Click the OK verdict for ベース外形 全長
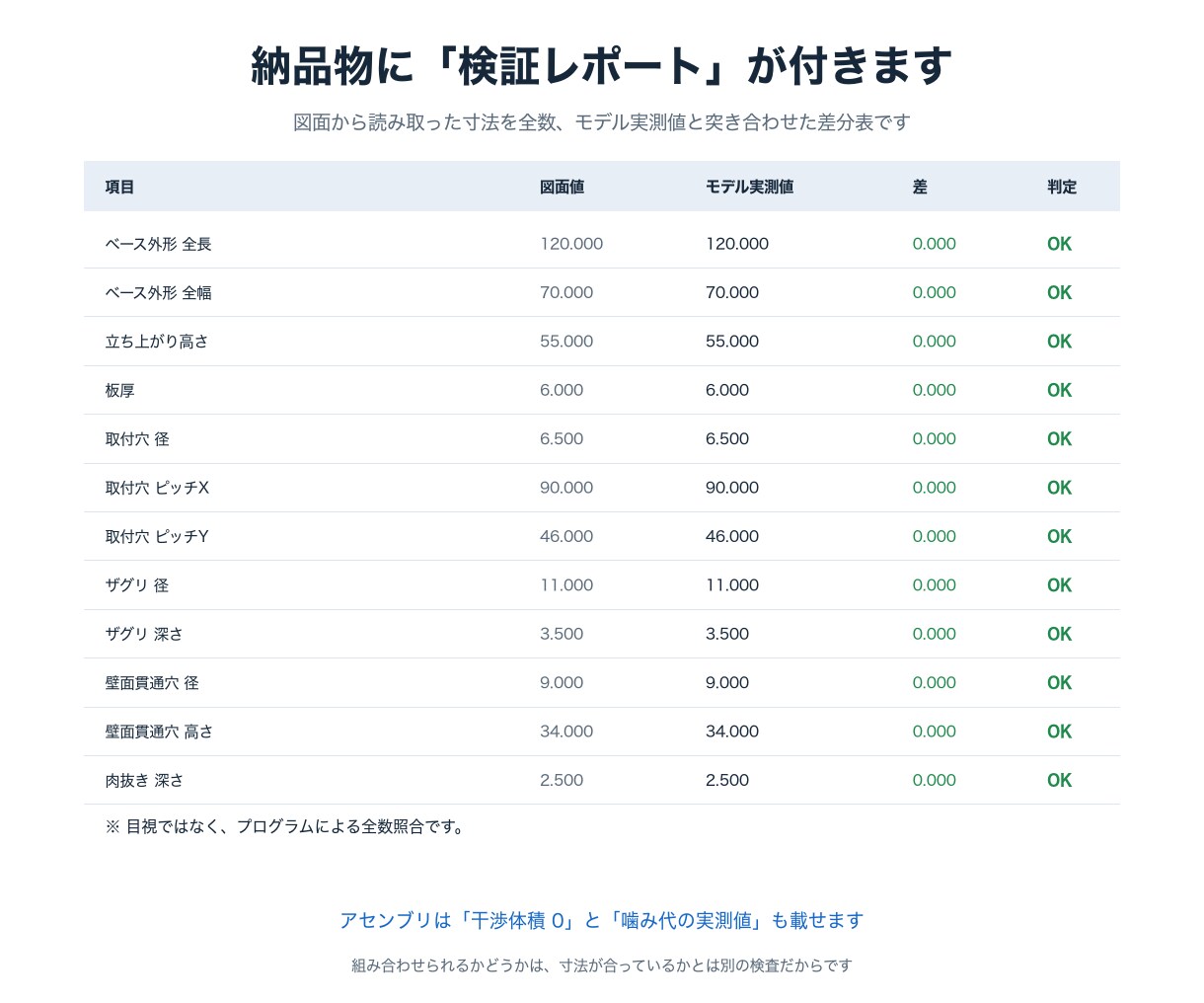The height and width of the screenshot is (1003, 1204). (1060, 244)
